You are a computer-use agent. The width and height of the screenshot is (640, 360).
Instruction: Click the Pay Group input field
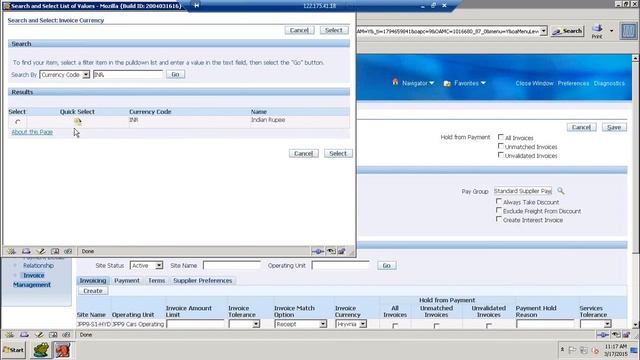[522, 191]
